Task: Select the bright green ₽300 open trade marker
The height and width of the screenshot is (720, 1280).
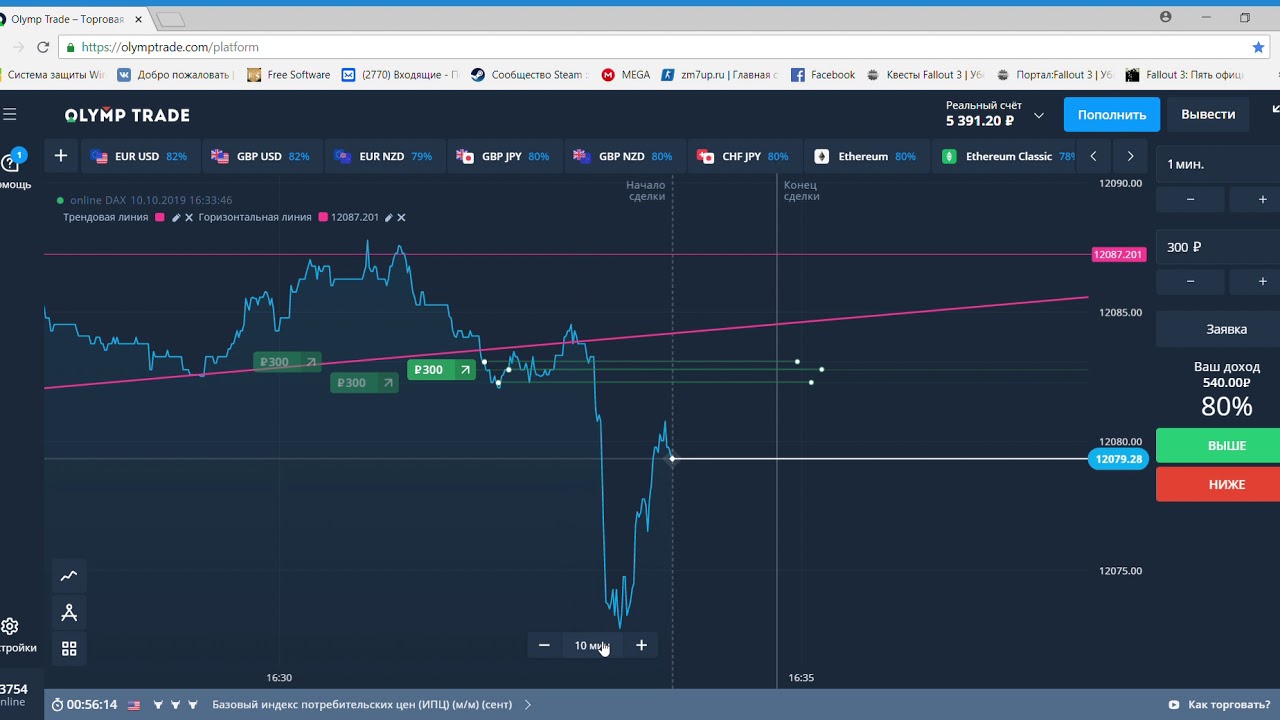Action: [x=442, y=370]
